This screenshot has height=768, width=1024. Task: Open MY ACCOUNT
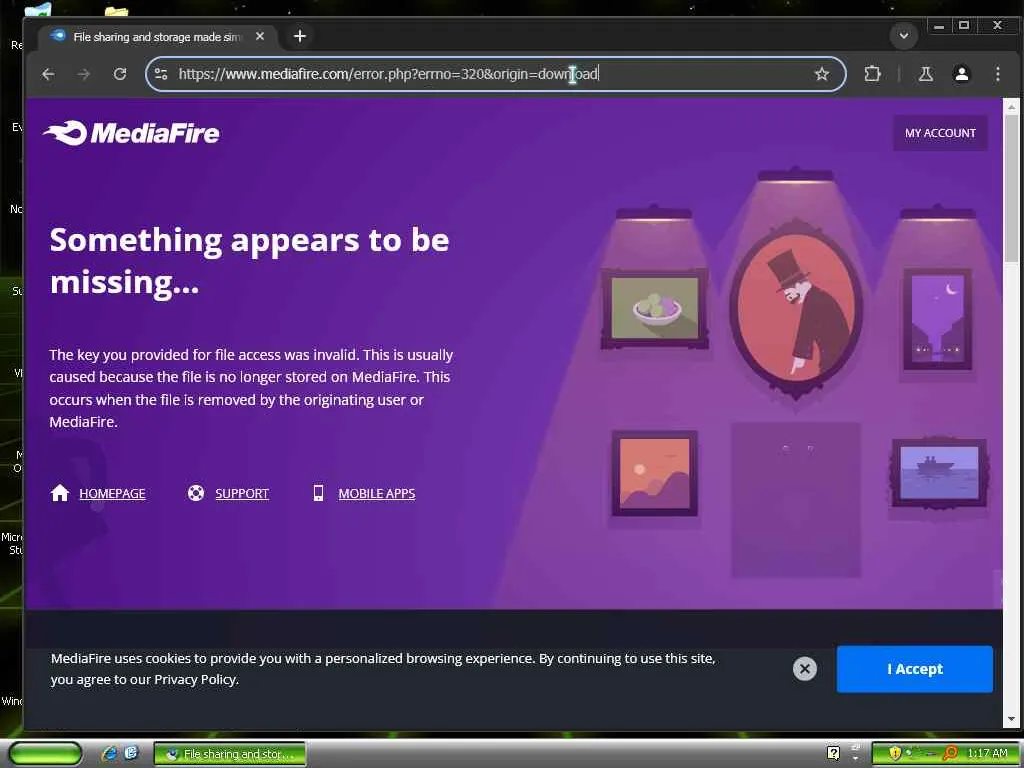(940, 133)
